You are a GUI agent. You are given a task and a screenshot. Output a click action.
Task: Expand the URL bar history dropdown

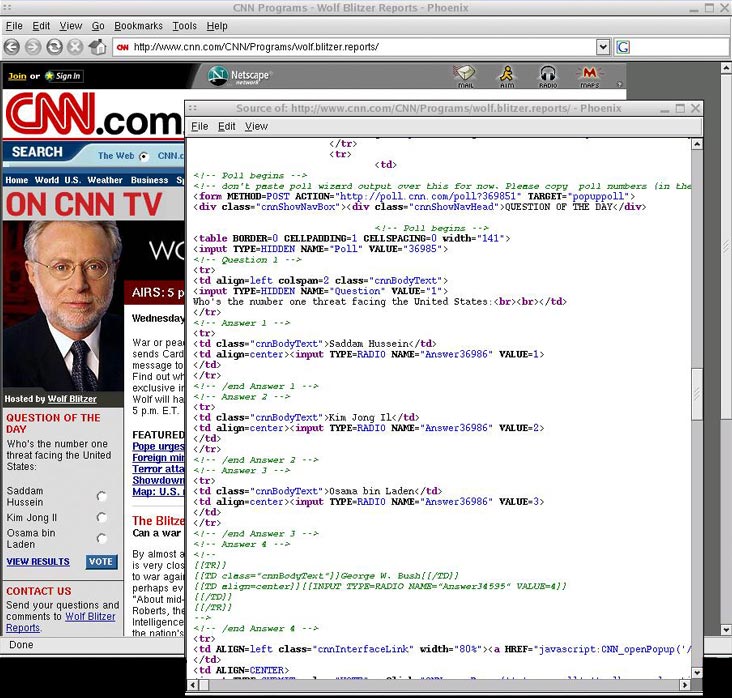pos(603,47)
